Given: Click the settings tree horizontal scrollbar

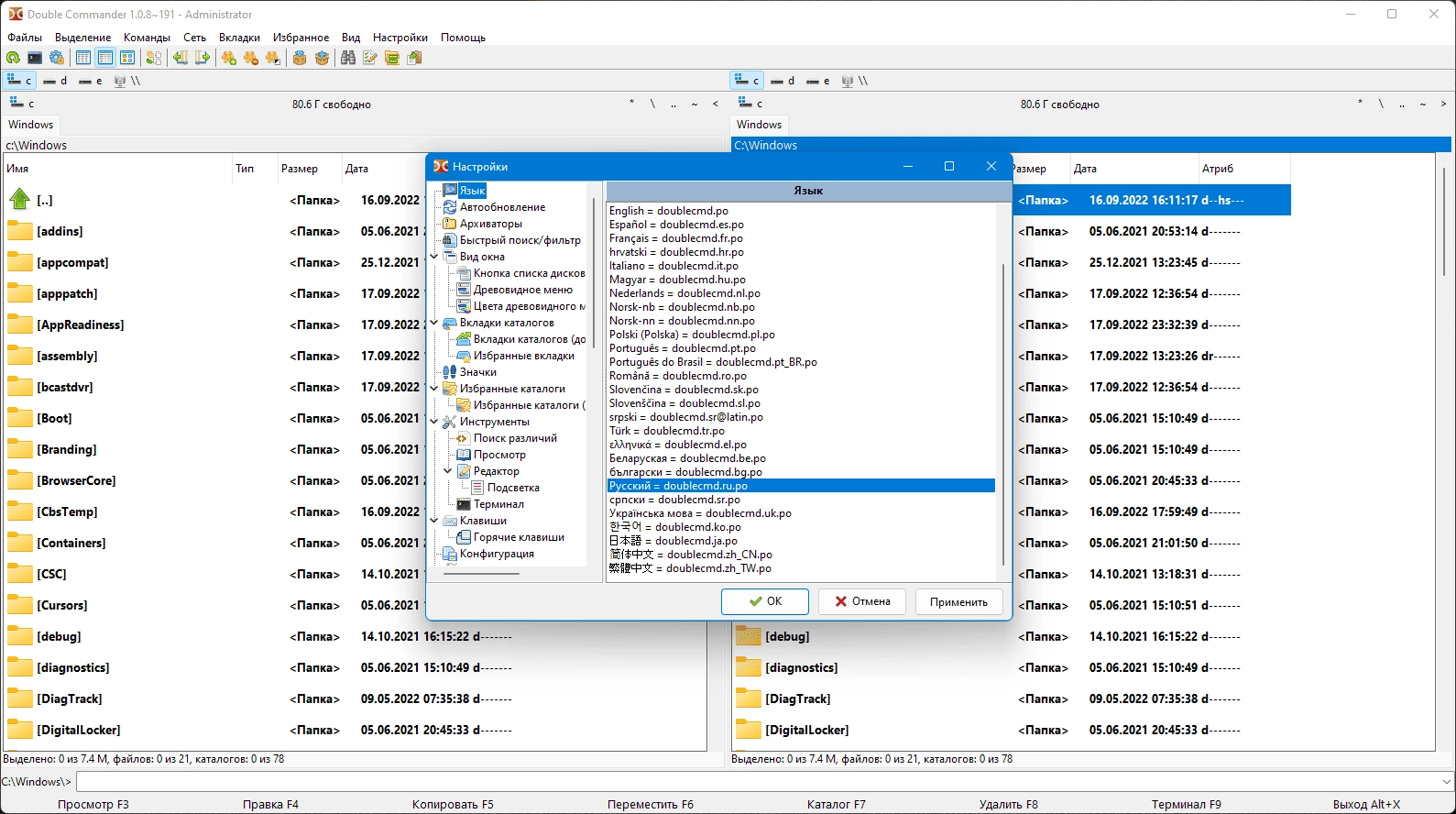Looking at the screenshot, I should pos(482,574).
